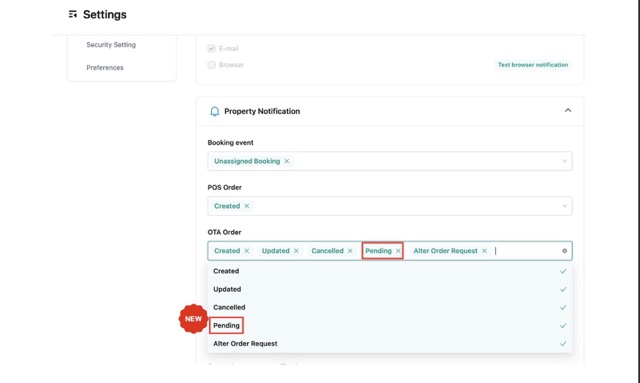
Task: Toggle the sidebar menu icon beside Settings
Action: 73,14
